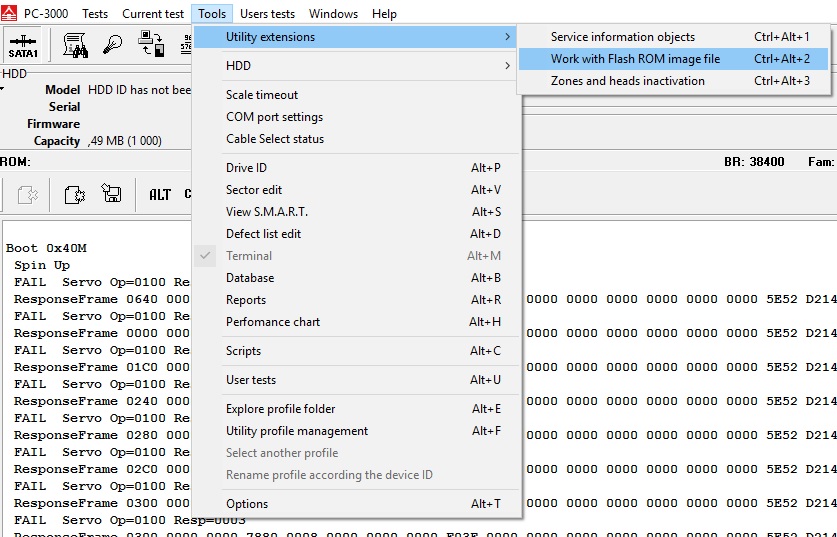
Task: Open the PC-3000 menu
Action: click(x=46, y=14)
